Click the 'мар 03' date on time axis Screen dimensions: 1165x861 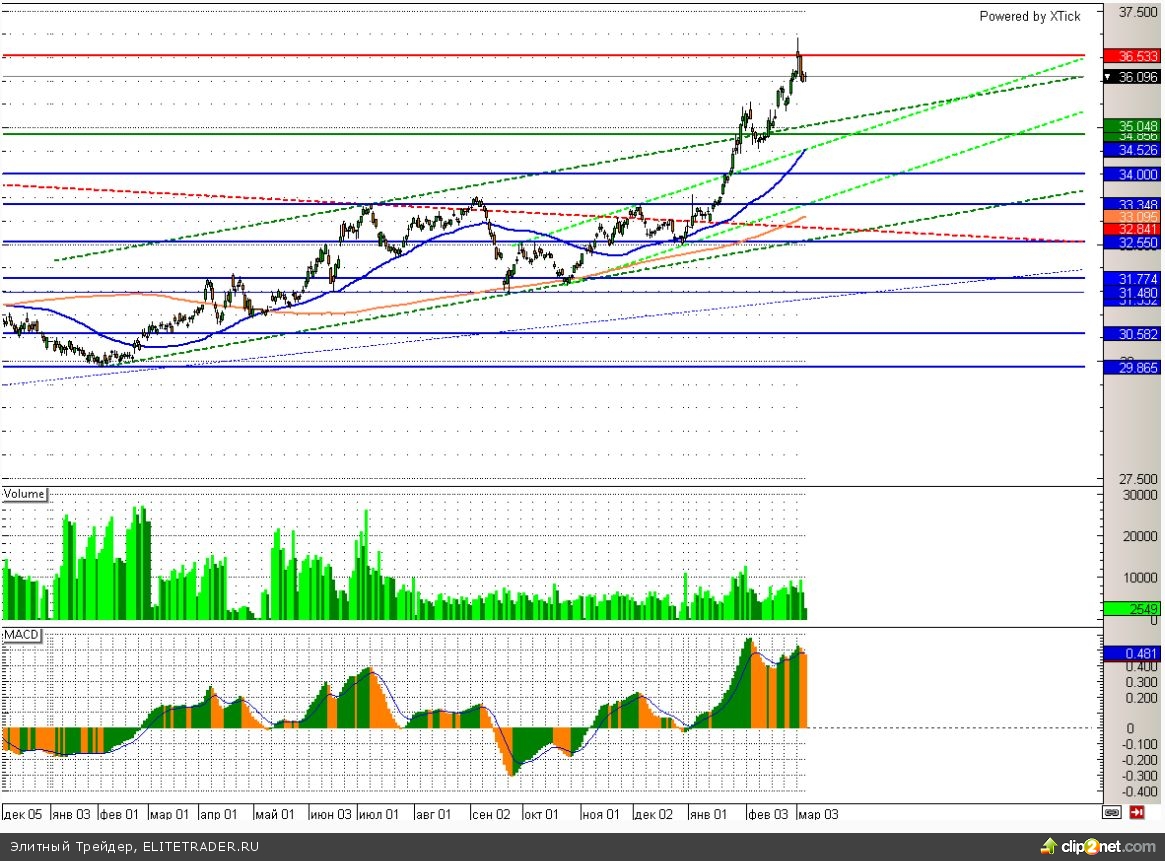[817, 814]
